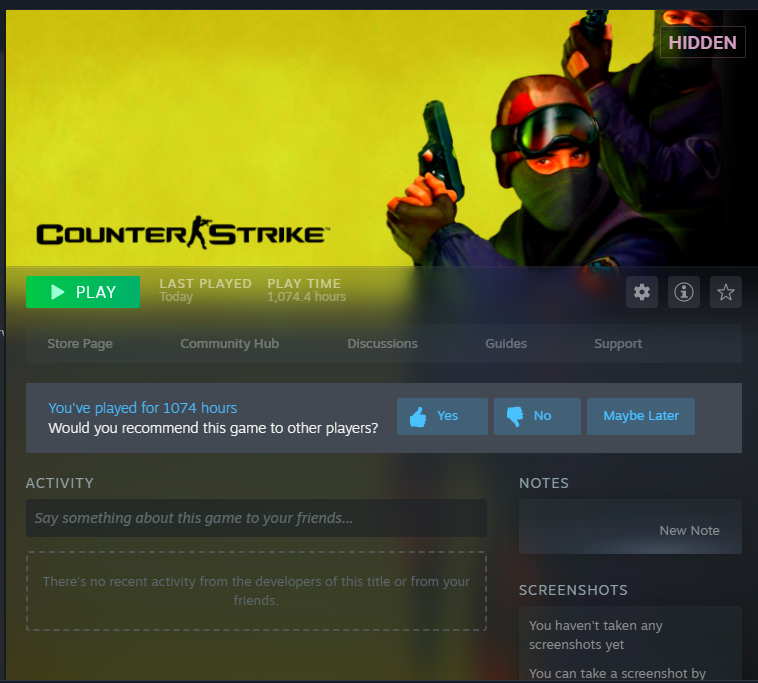Open the Store Page tab

80,344
